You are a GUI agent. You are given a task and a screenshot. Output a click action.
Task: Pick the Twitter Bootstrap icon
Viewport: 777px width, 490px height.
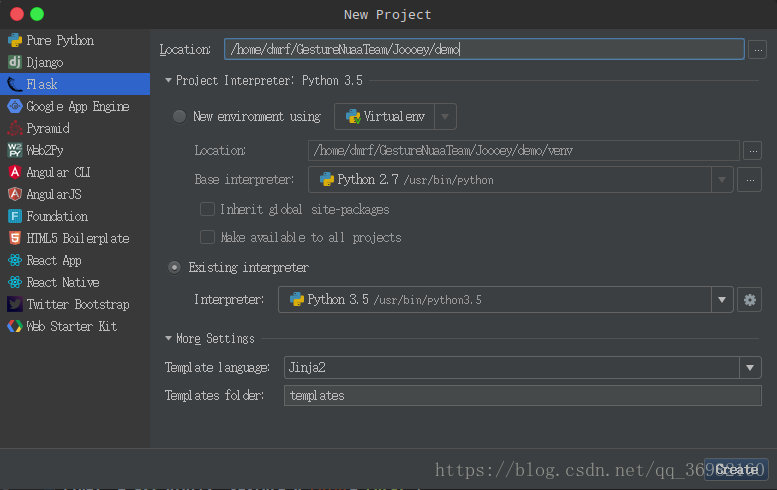15,304
